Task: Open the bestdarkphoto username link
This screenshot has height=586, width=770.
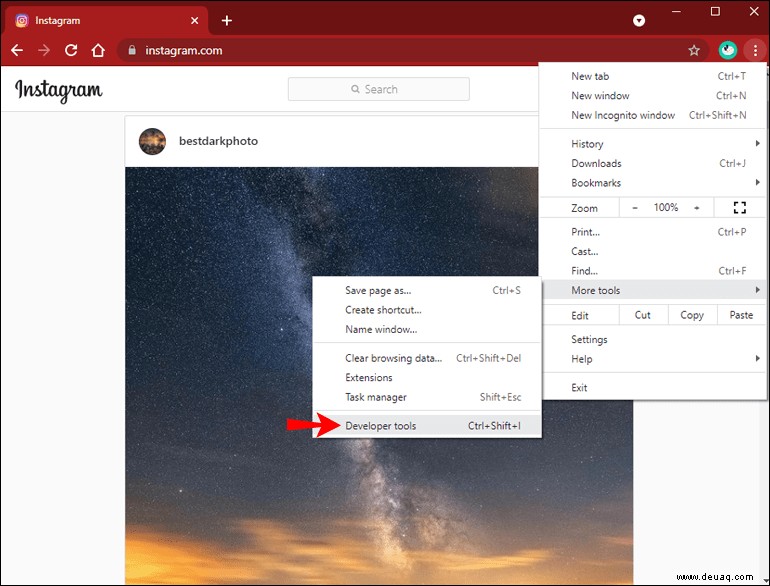Action: (x=218, y=141)
